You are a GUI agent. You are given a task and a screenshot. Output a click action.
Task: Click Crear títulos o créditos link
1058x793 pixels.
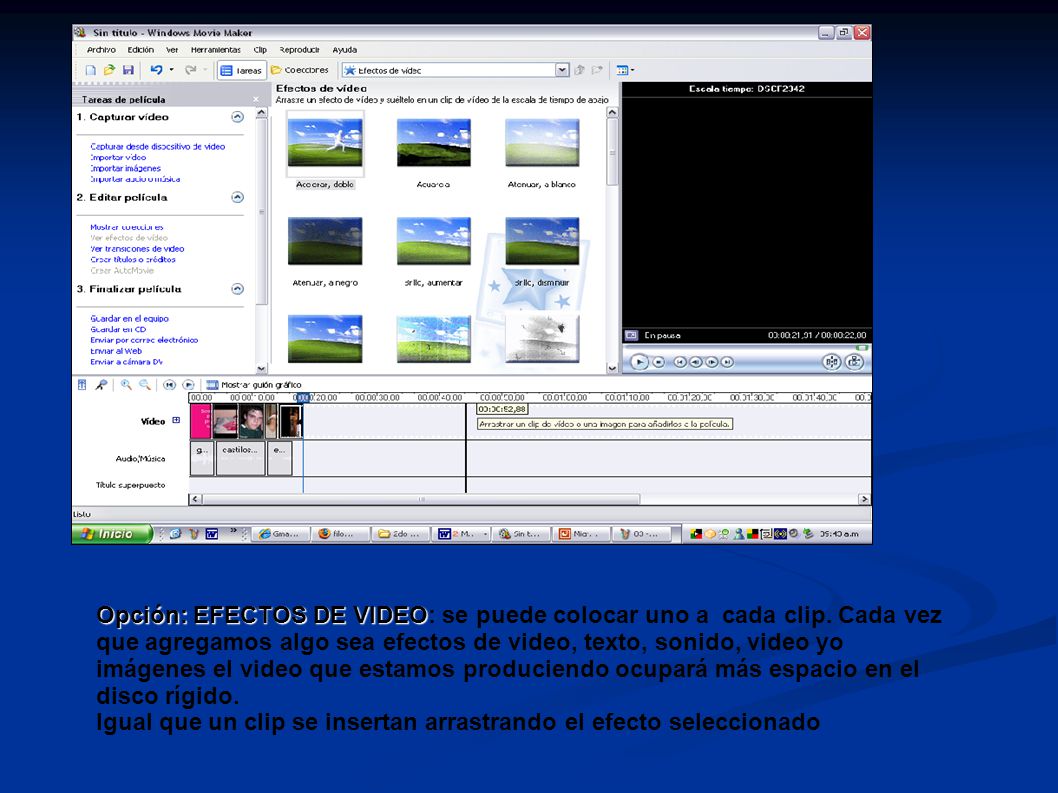coord(133,259)
